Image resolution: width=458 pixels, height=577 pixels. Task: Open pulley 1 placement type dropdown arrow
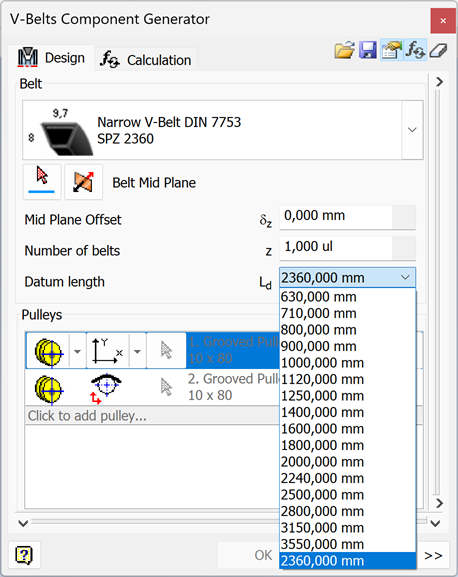pyautogui.click(x=137, y=351)
